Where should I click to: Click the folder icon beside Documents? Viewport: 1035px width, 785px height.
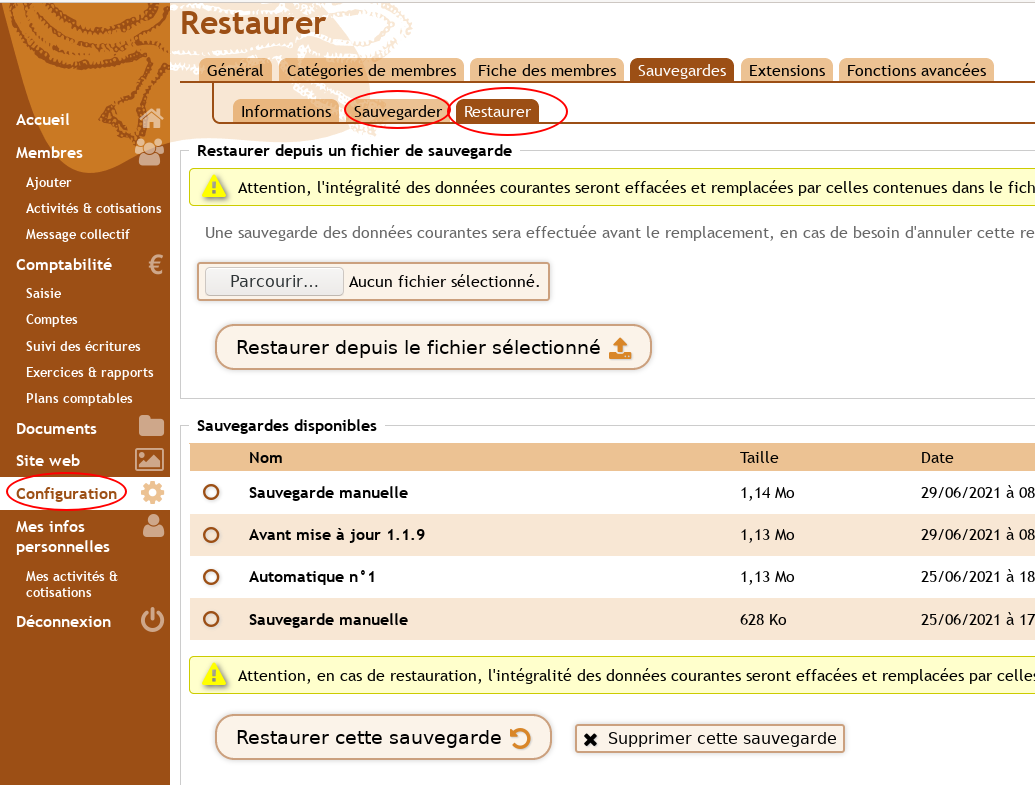point(151,427)
